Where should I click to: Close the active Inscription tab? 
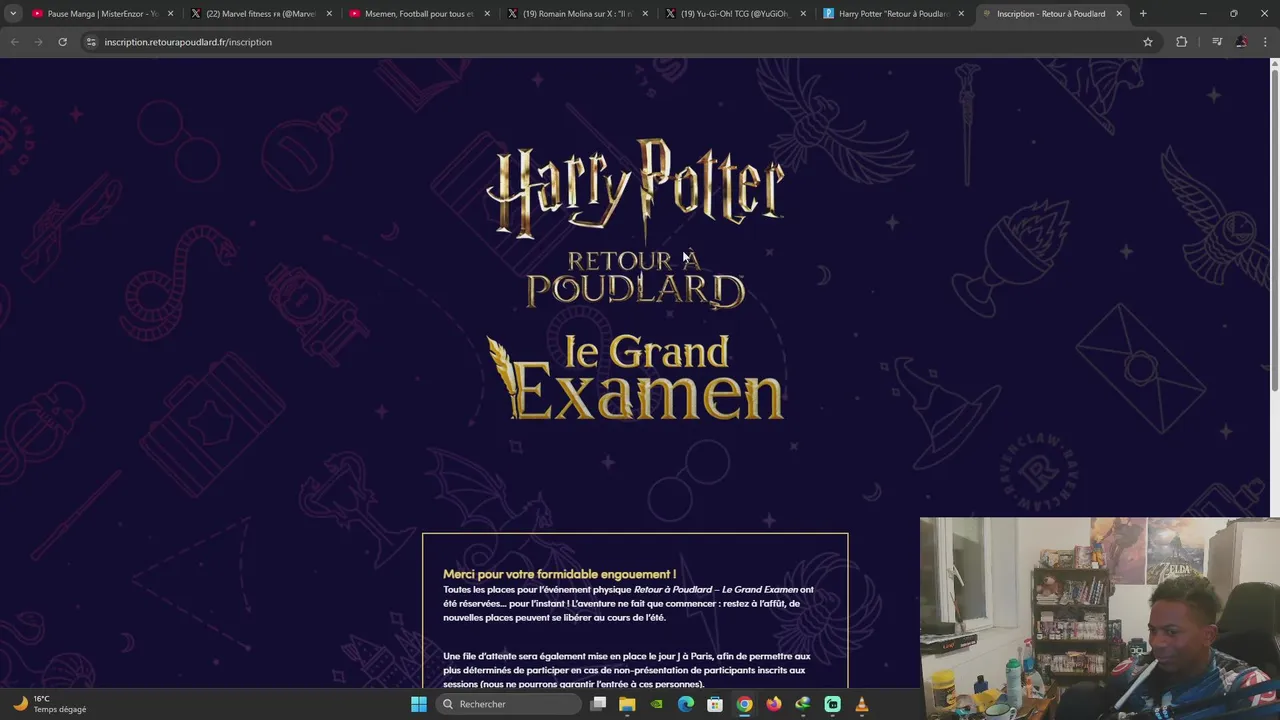click(x=1119, y=14)
